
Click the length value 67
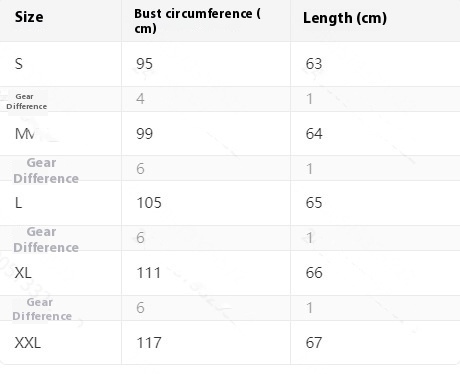click(314, 343)
